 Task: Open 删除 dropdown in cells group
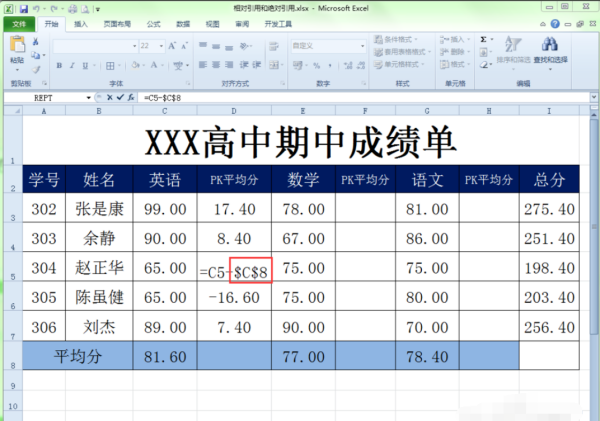tap(455, 52)
